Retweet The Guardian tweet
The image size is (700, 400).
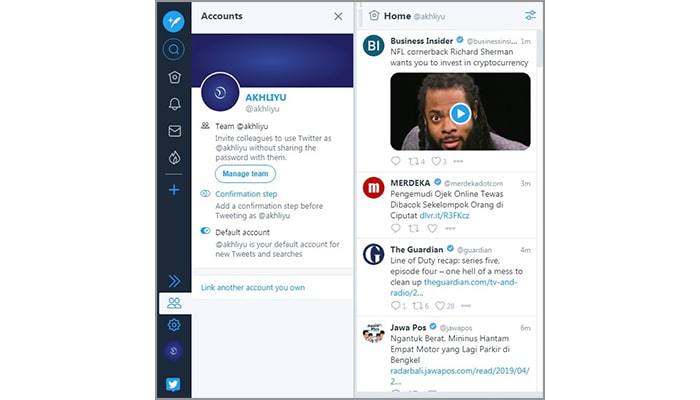point(417,306)
